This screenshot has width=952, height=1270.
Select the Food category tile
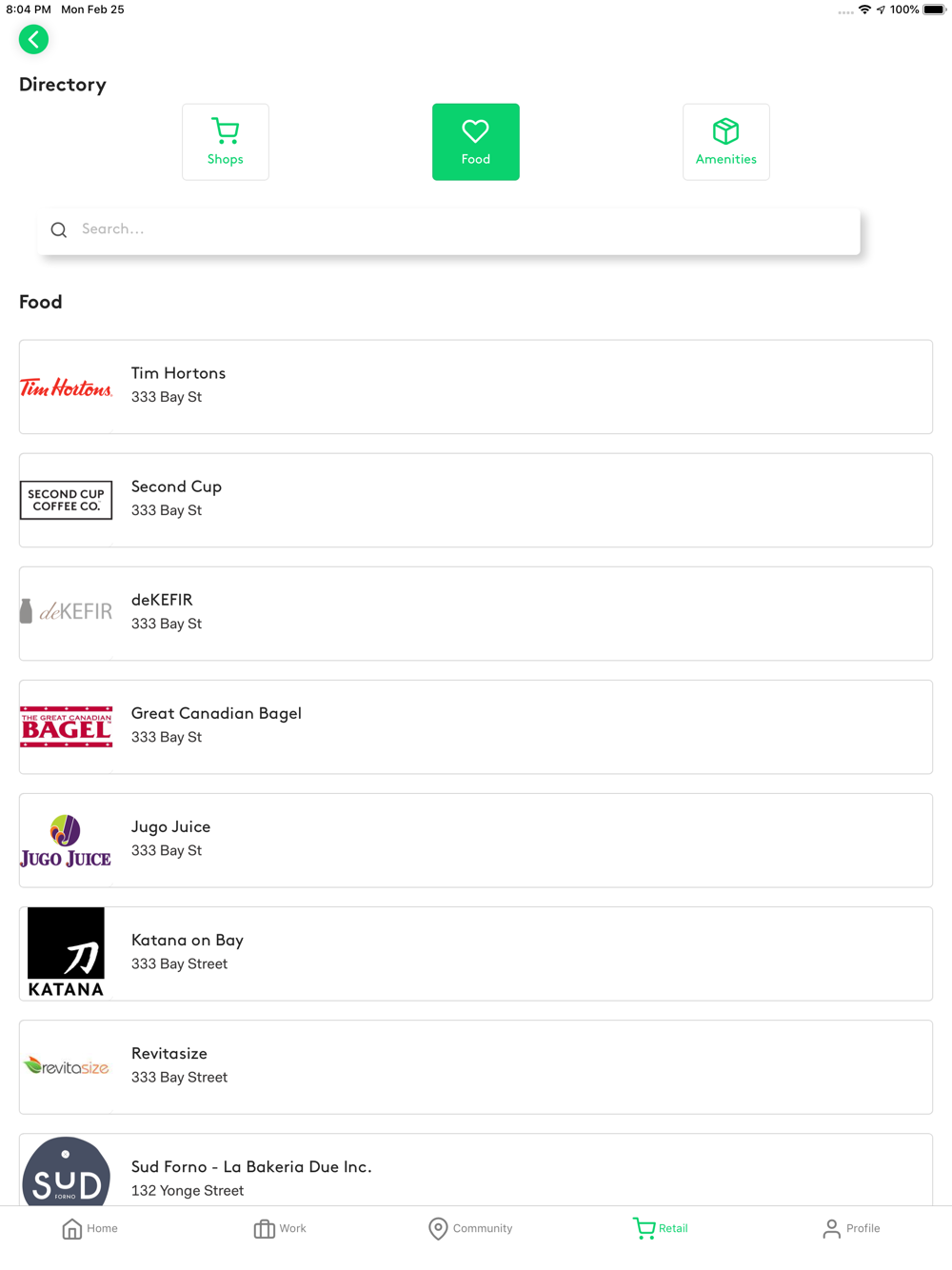[476, 142]
